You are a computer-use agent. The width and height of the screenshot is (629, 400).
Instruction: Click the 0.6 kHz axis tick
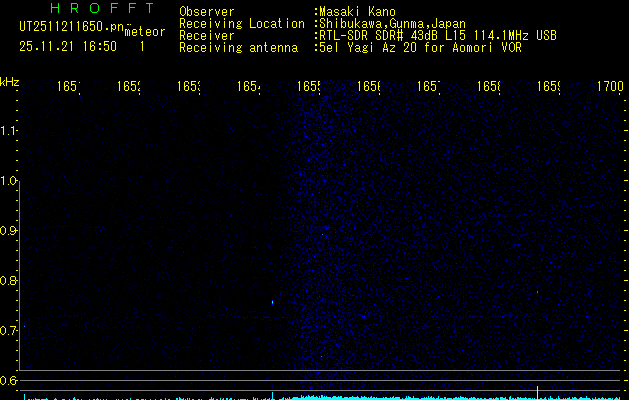point(8,380)
